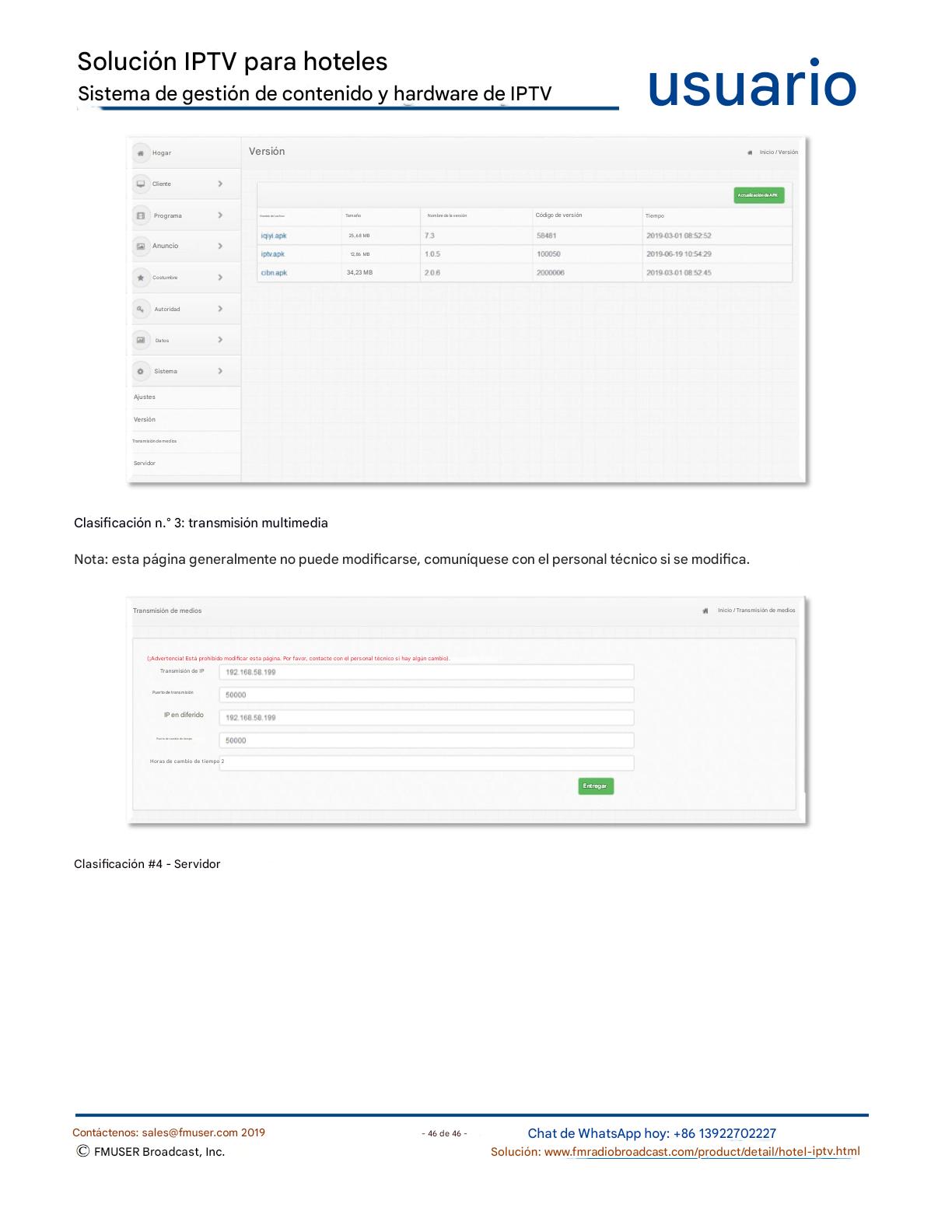Click version code 2000006 cell
The height and width of the screenshot is (1232, 952).
coord(551,273)
